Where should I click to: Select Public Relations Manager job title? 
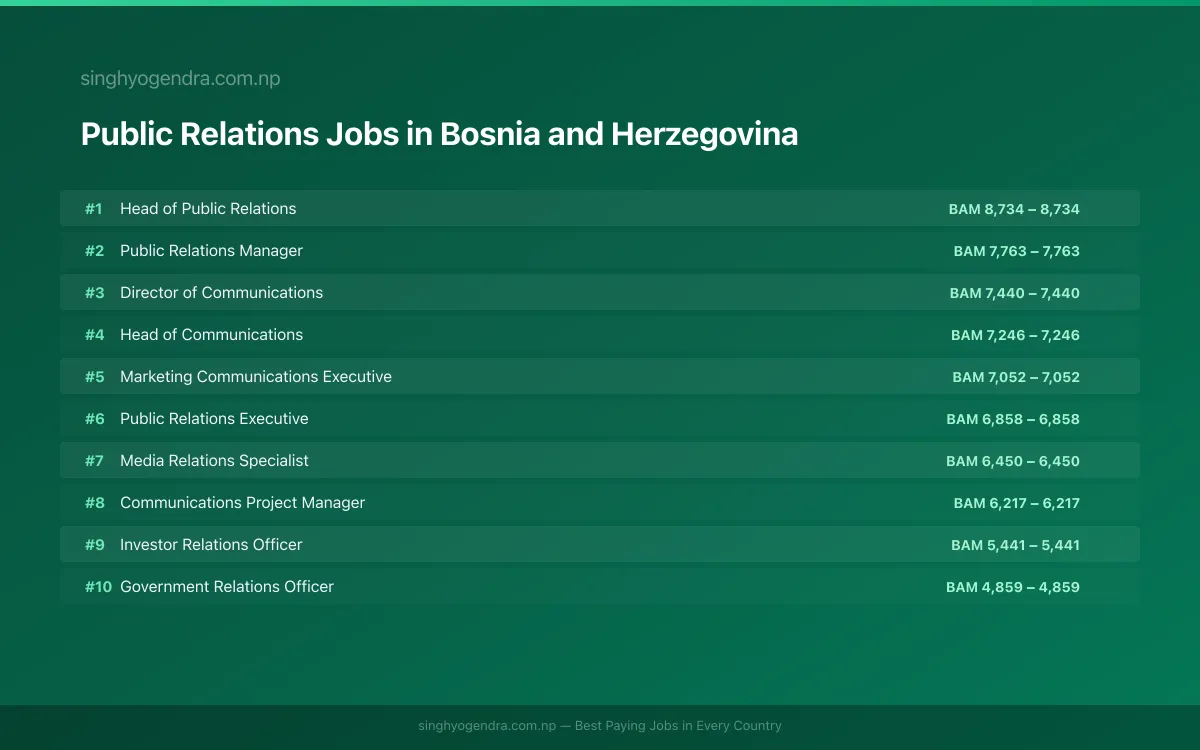(211, 251)
